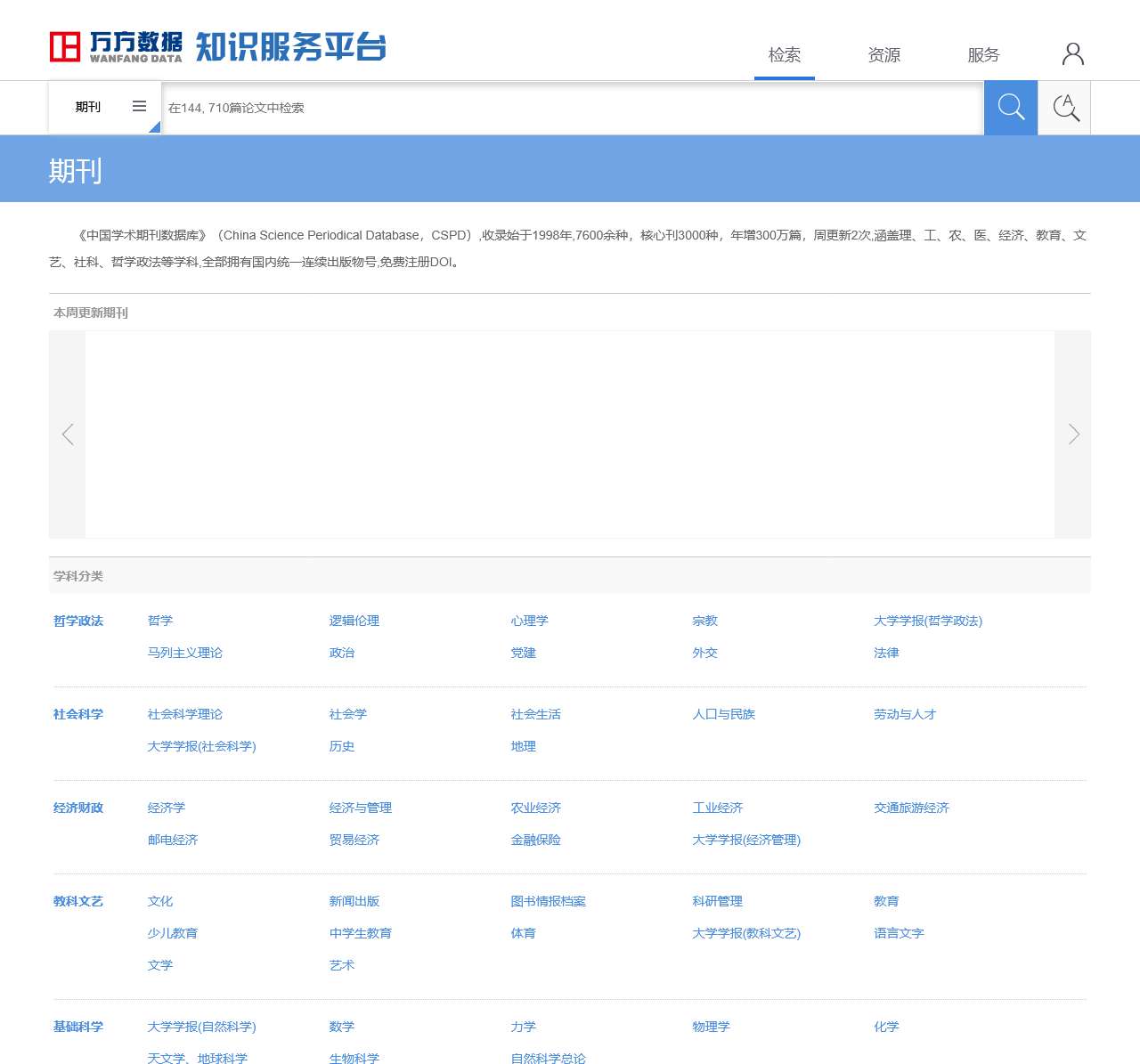Open 大学学报(哲学政法) link
Screen dimensions: 1140x1064
928,621
